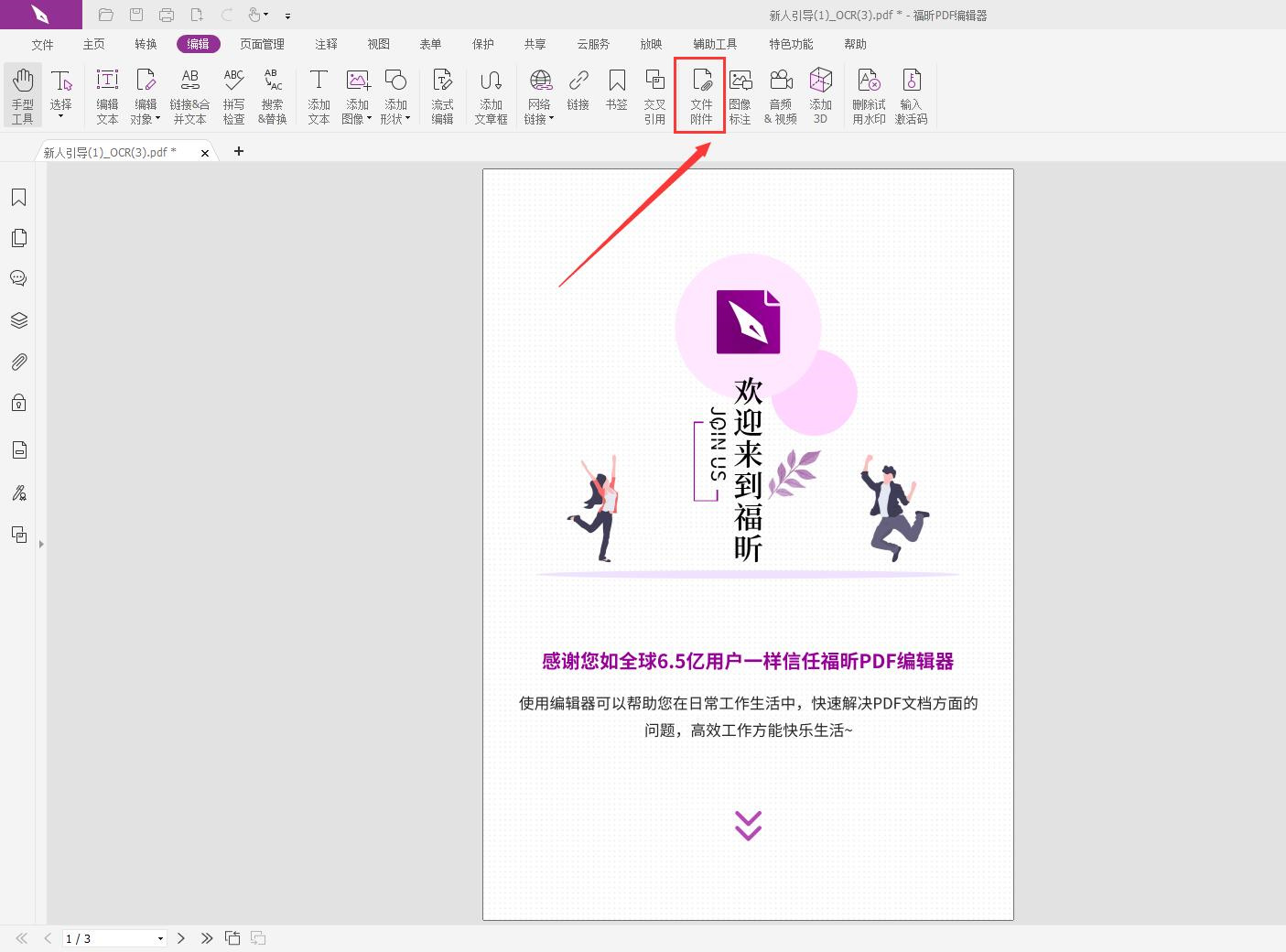Open the 网络链接 dropdown
The width and height of the screenshot is (1286, 952).
pos(549,117)
